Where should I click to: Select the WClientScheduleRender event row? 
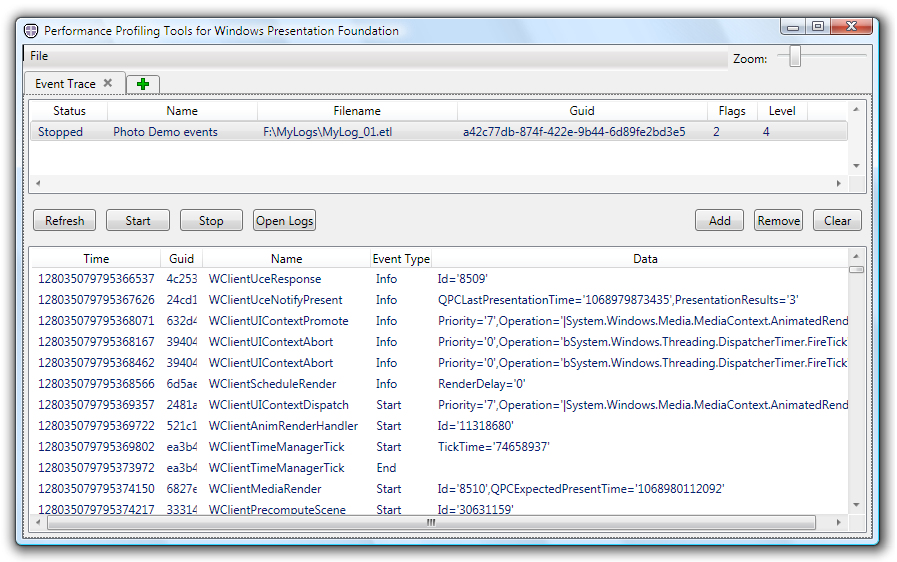tap(439, 384)
